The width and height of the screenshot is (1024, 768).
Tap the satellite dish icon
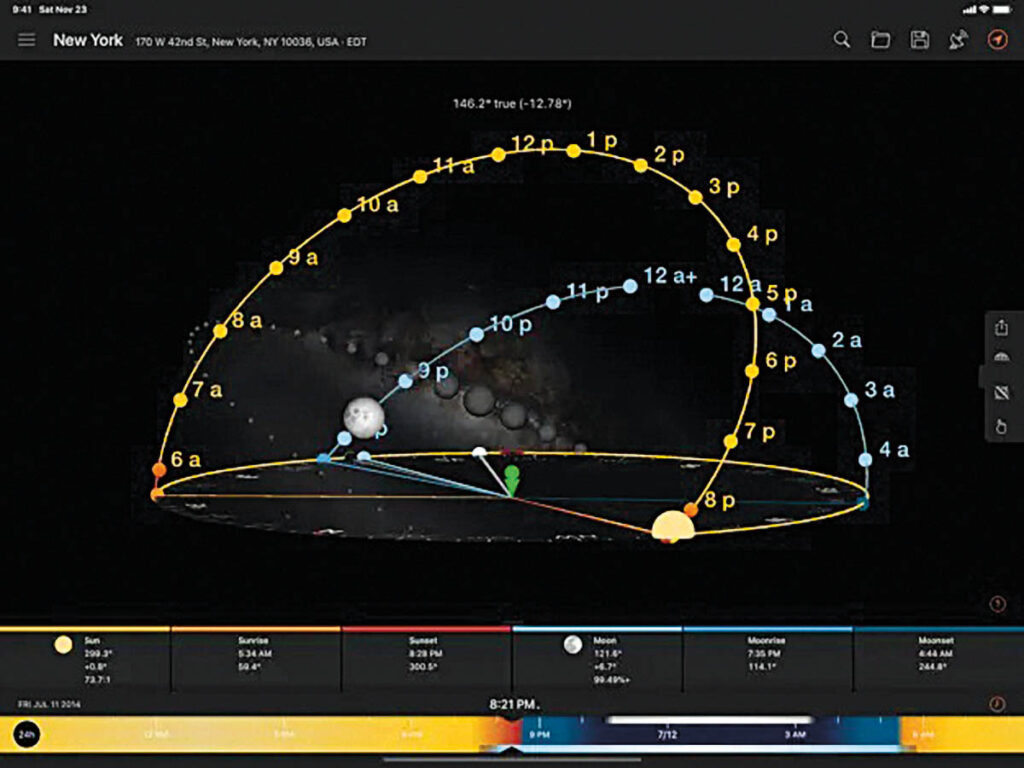[x=958, y=40]
